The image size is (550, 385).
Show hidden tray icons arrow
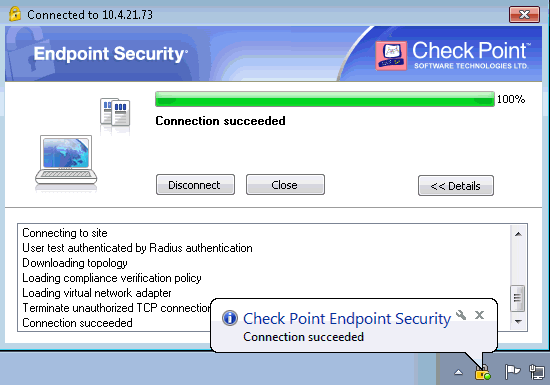click(x=458, y=372)
